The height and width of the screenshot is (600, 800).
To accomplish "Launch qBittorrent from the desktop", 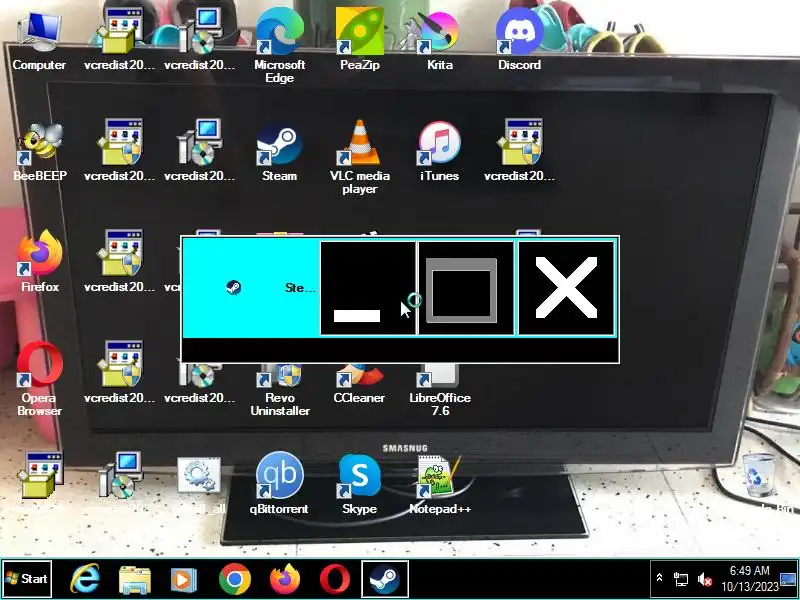I will pyautogui.click(x=279, y=483).
